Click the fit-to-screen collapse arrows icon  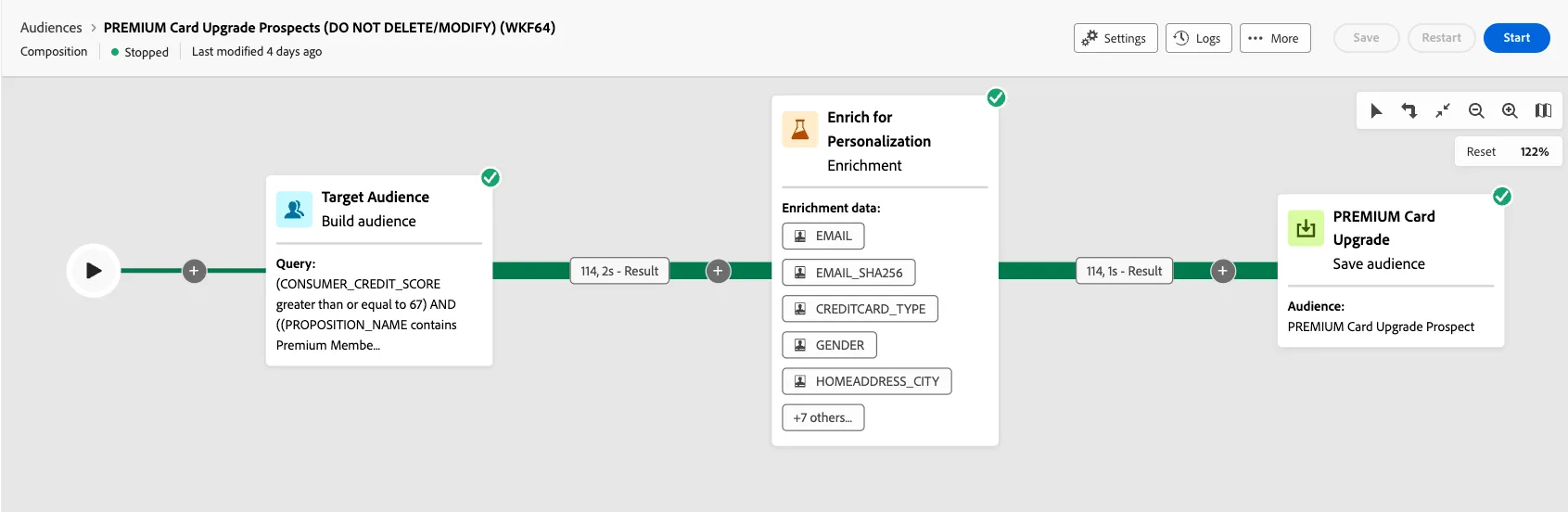(1443, 110)
